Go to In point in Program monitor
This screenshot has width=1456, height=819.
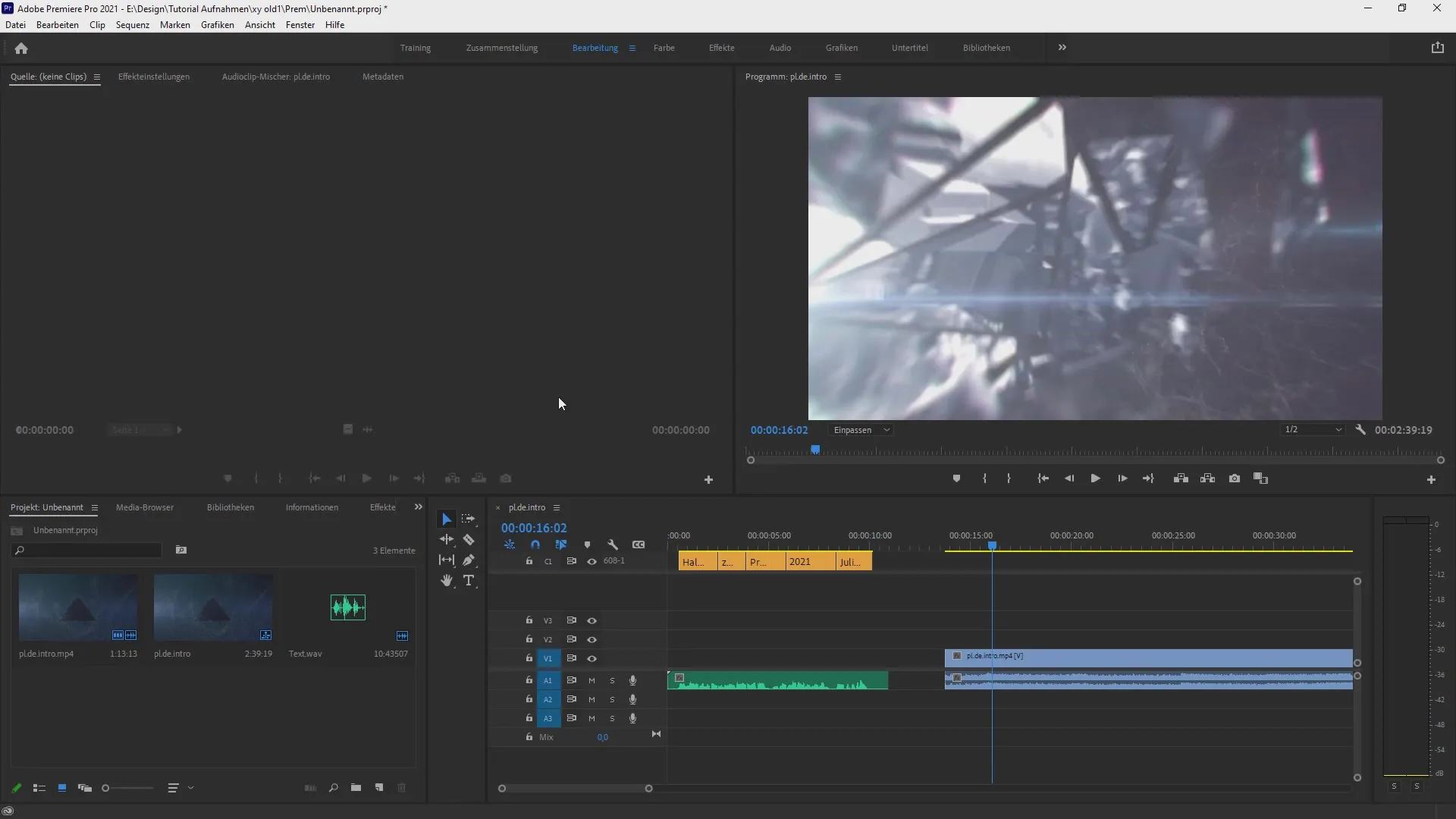coord(1043,479)
